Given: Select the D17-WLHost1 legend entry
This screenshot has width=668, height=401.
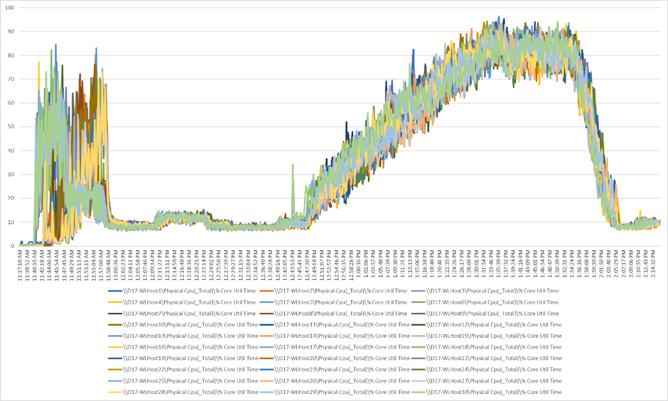Looking at the screenshot, I should (x=182, y=291).
